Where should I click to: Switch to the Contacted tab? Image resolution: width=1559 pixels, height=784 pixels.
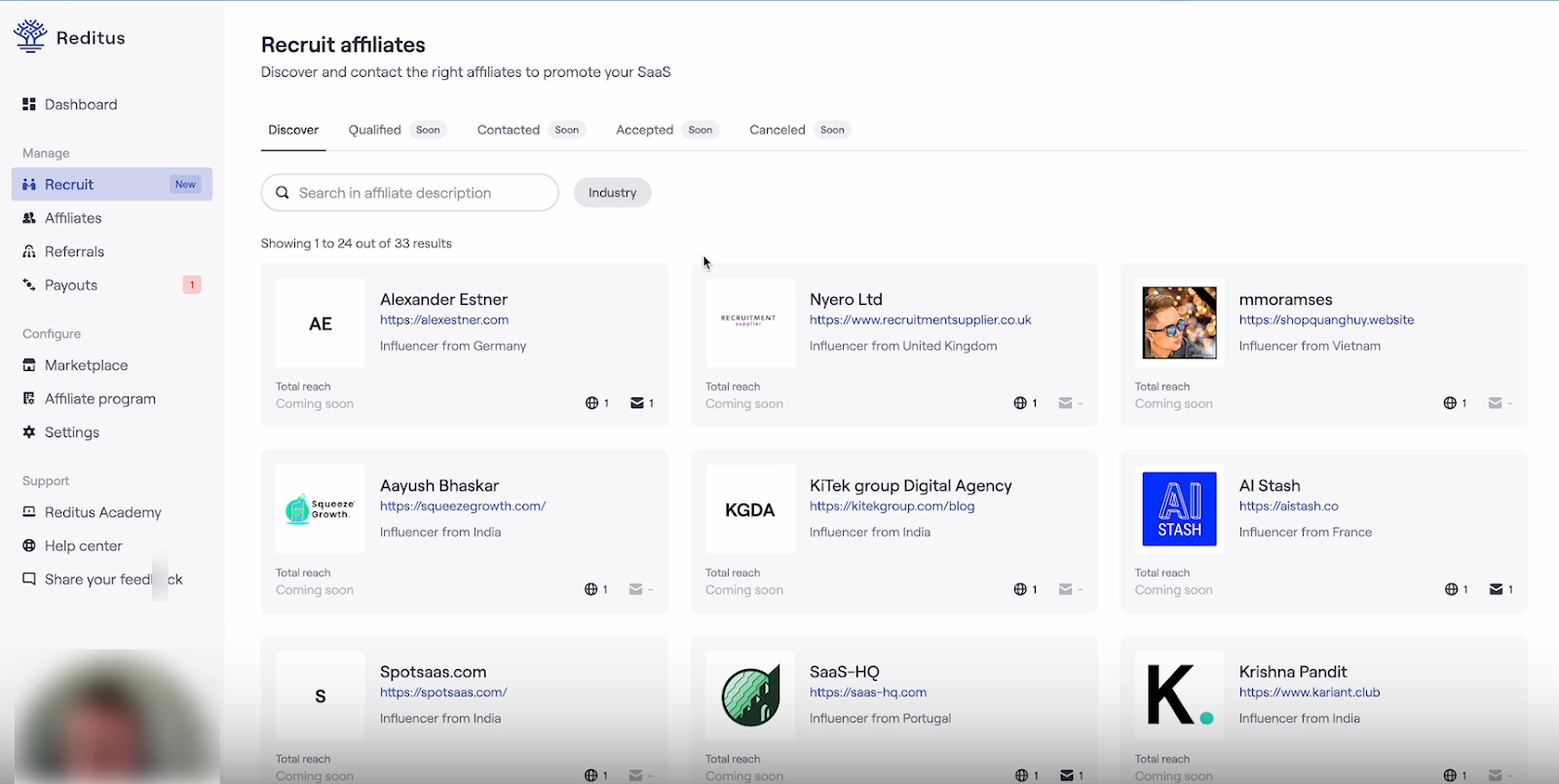click(508, 130)
